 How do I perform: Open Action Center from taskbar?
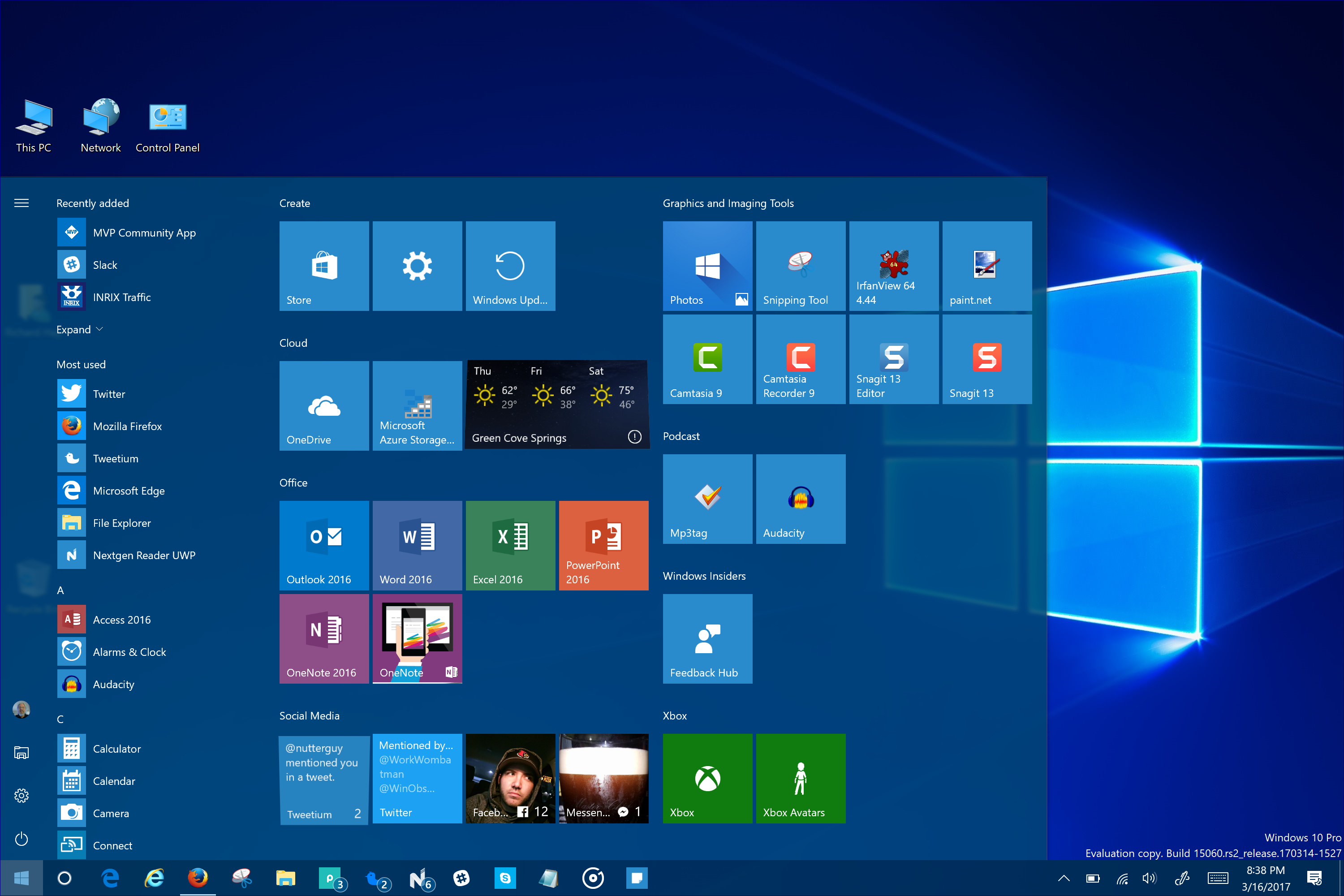point(1314,878)
